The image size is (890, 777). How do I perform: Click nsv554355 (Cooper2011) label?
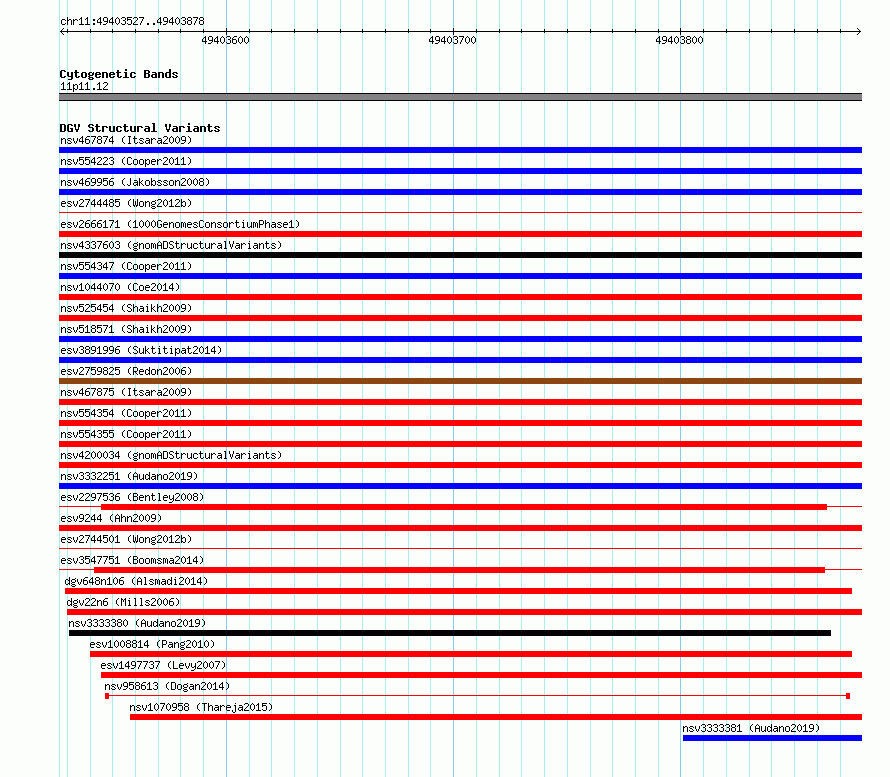[x=126, y=434]
